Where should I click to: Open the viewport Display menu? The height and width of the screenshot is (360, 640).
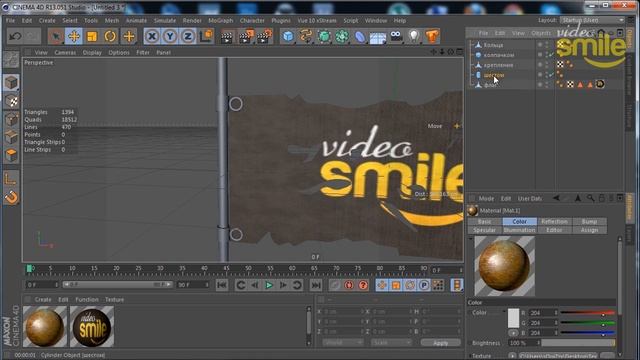[x=92, y=53]
